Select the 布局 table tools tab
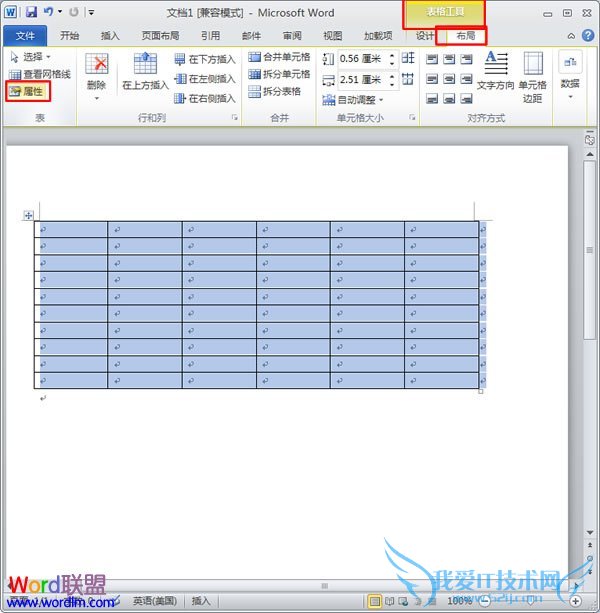Image resolution: width=600 pixels, height=613 pixels. (x=466, y=36)
